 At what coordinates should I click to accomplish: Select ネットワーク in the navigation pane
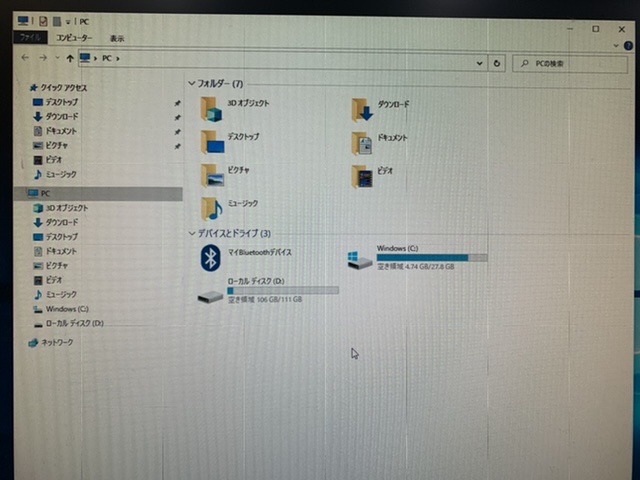pos(56,343)
